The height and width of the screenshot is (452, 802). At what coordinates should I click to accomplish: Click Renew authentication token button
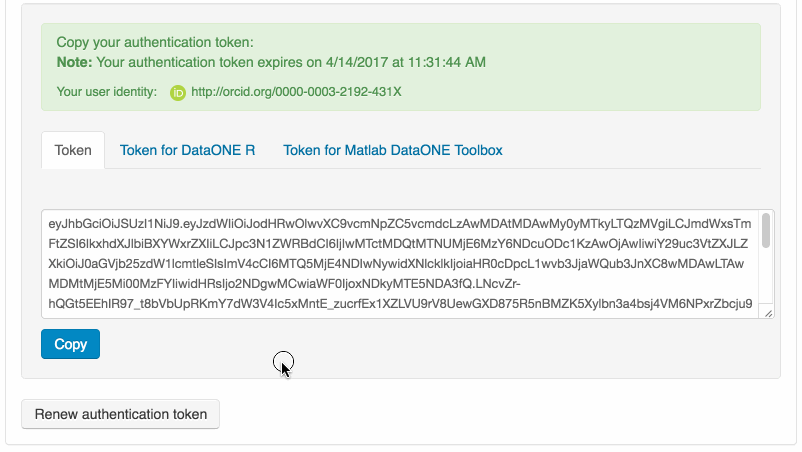coord(120,414)
